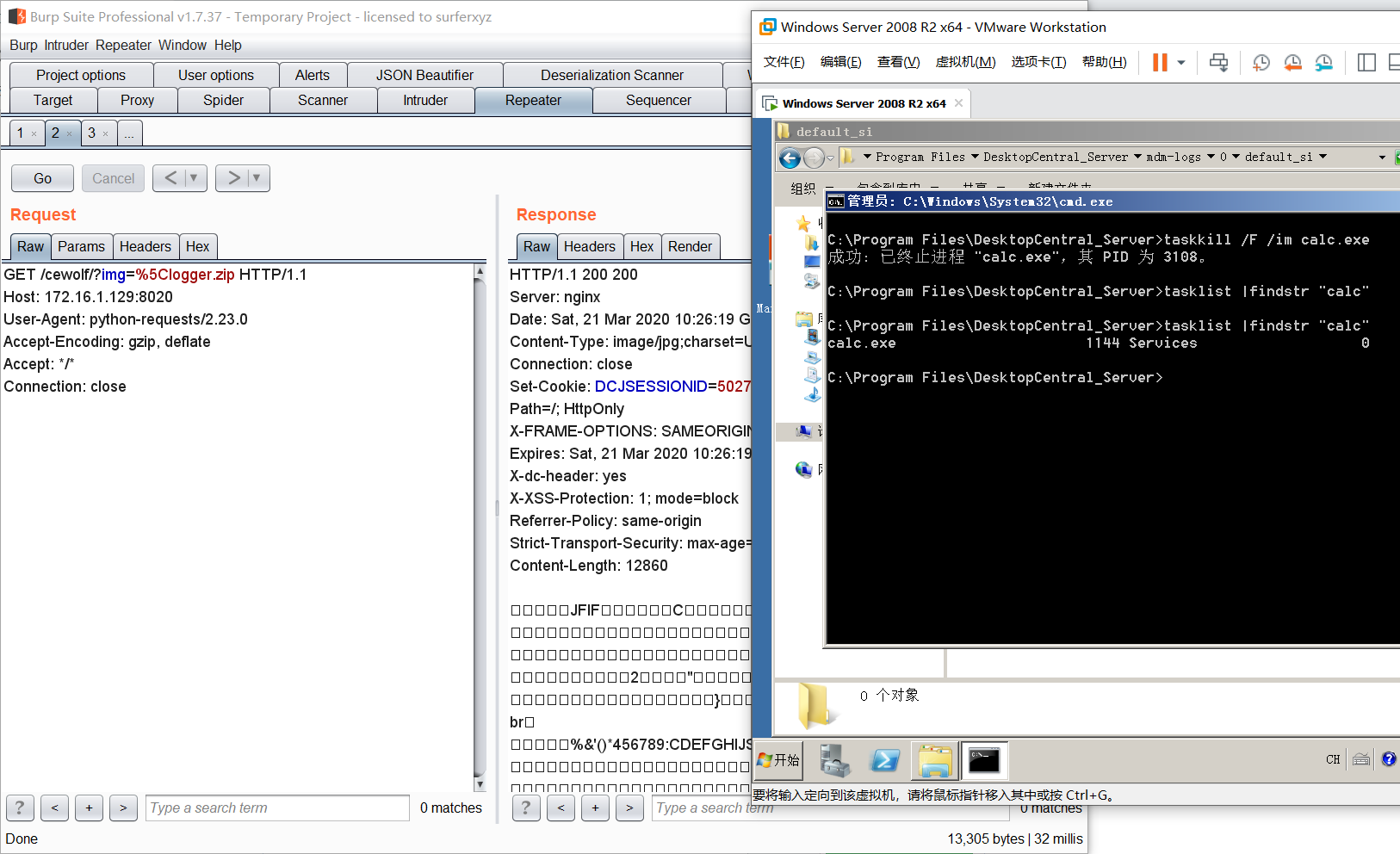Click the blue help icon in VM tray
The height and width of the screenshot is (854, 1400).
coord(1389,758)
